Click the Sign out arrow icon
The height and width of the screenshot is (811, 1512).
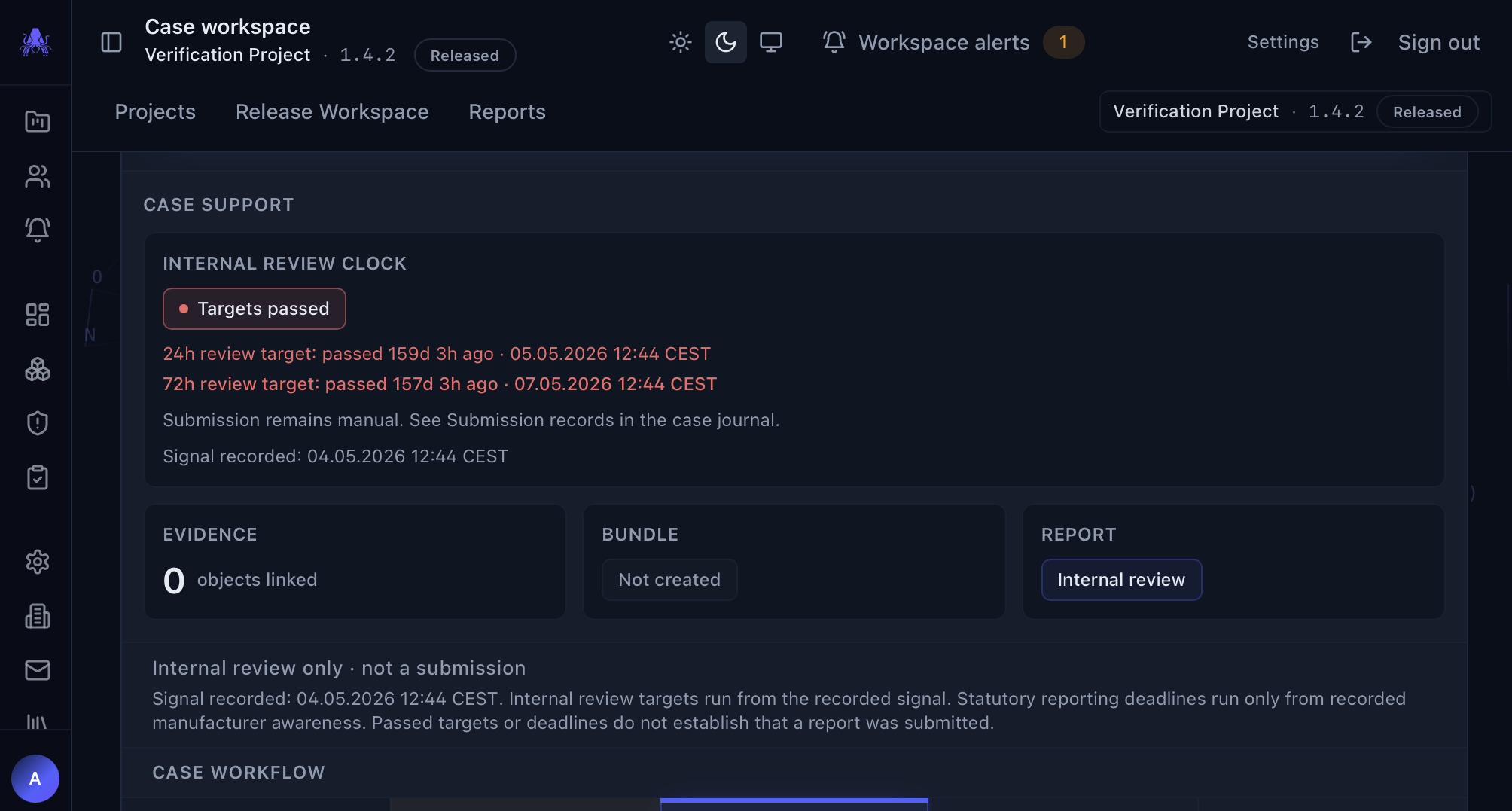pos(1361,42)
